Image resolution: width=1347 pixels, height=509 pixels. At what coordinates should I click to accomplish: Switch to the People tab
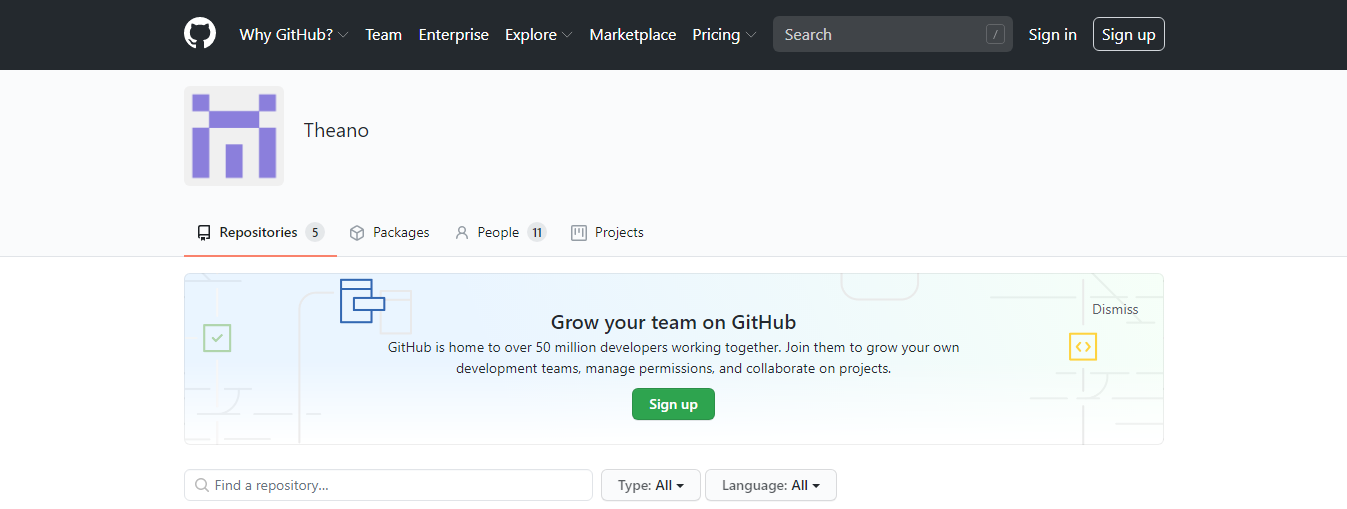click(x=499, y=233)
